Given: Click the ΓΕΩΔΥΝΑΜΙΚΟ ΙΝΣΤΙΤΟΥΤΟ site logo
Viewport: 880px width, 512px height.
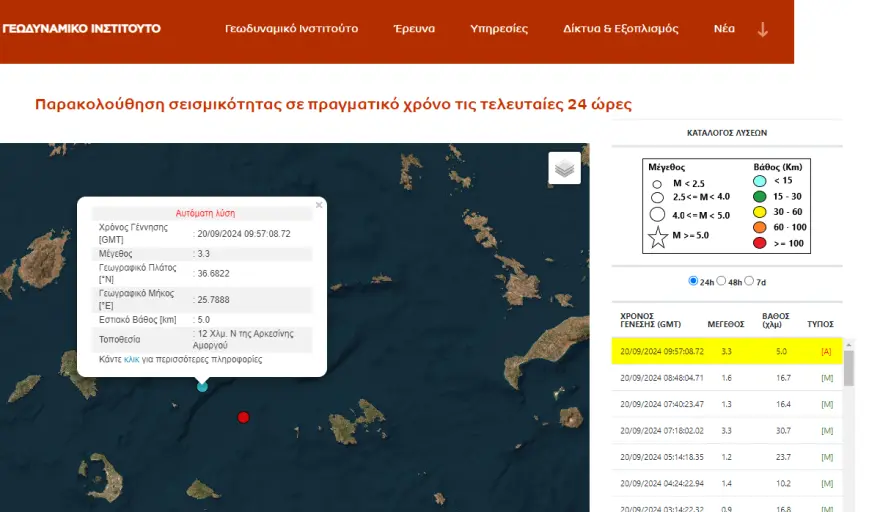Looking at the screenshot, I should [x=81, y=29].
